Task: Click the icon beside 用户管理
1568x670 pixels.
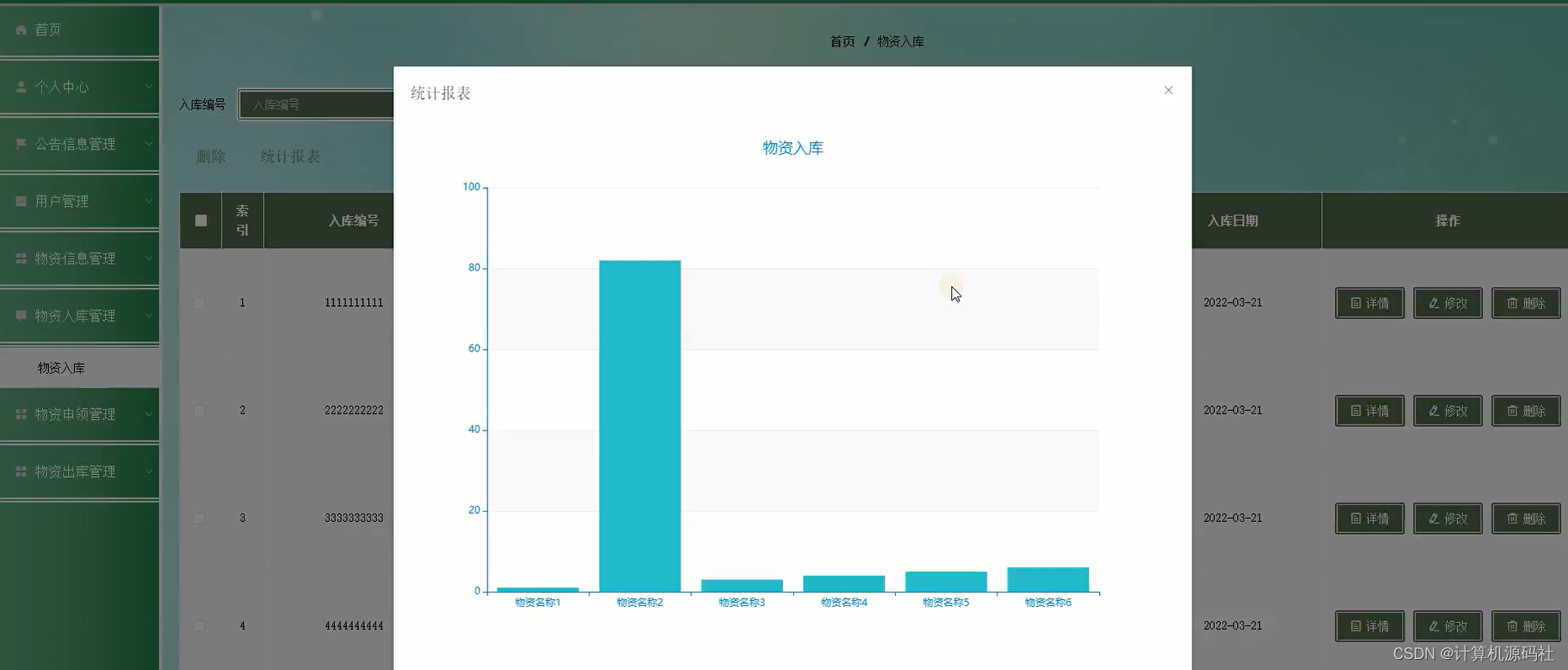Action: 21,201
